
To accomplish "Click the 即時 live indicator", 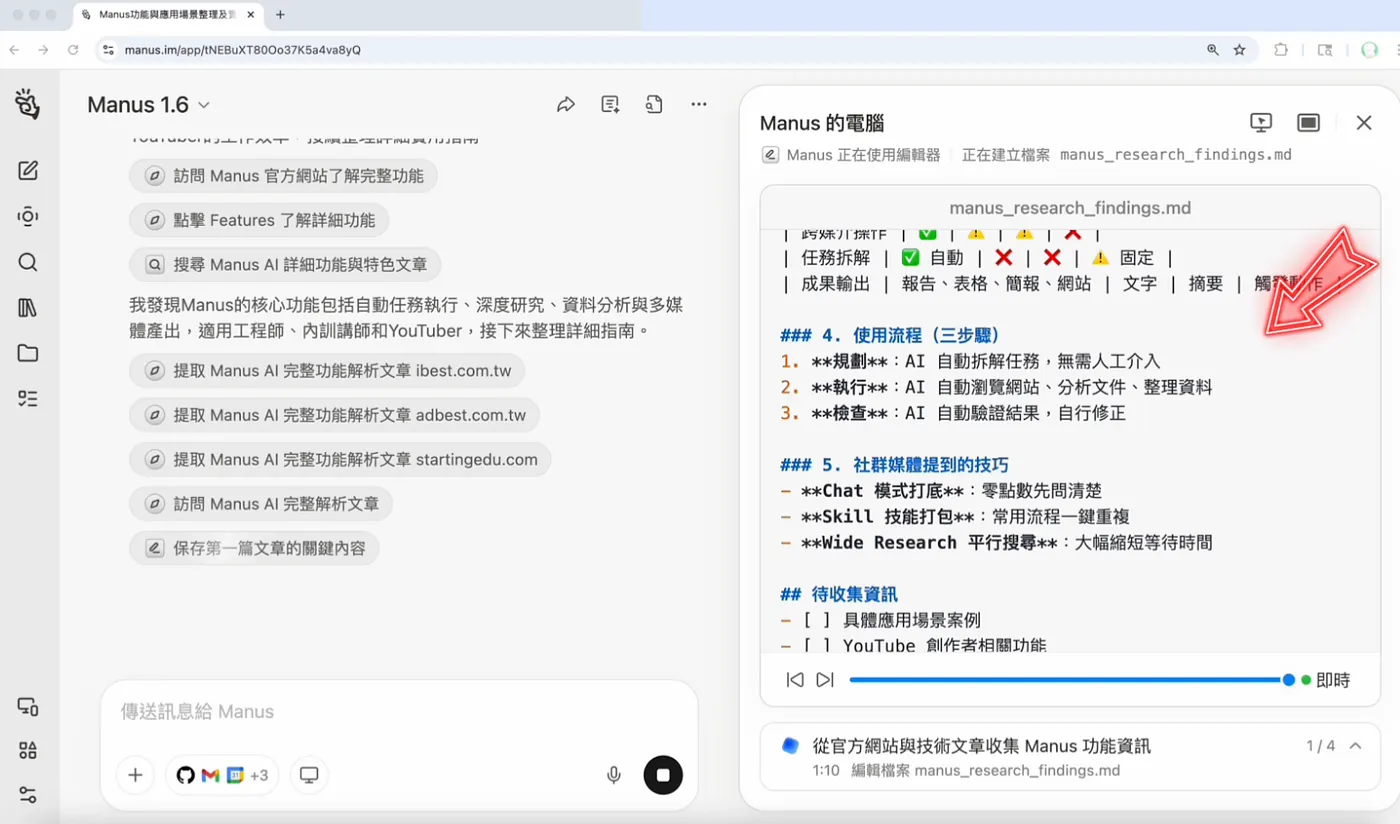I will tap(1326, 680).
